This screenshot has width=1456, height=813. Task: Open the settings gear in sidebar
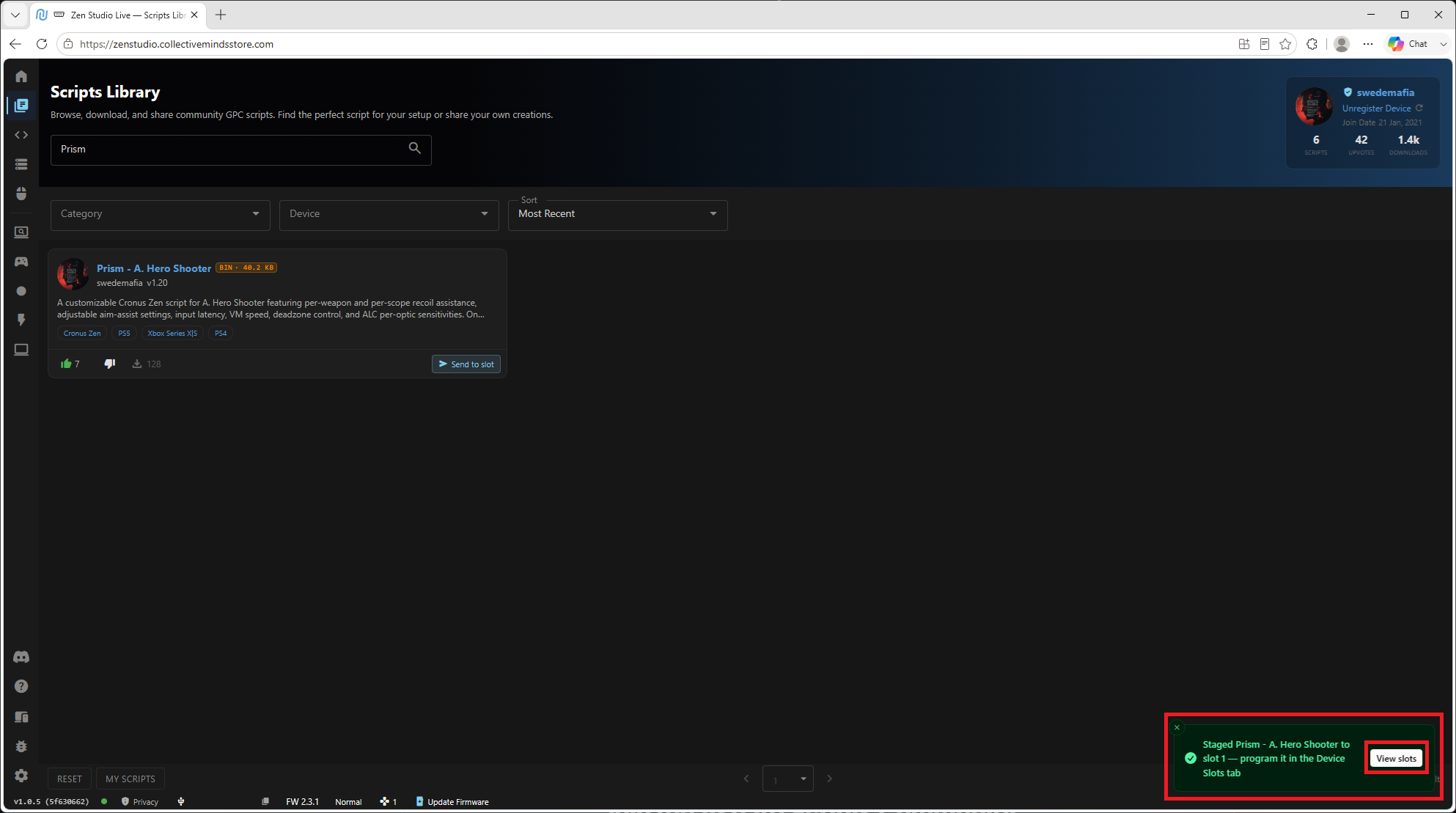(21, 776)
